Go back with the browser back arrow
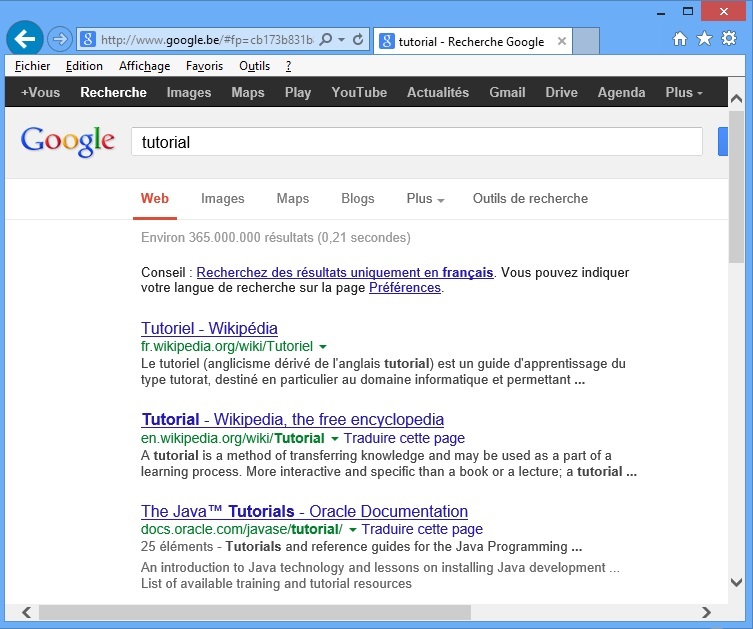Image resolution: width=753 pixels, height=629 pixels. coord(24,39)
